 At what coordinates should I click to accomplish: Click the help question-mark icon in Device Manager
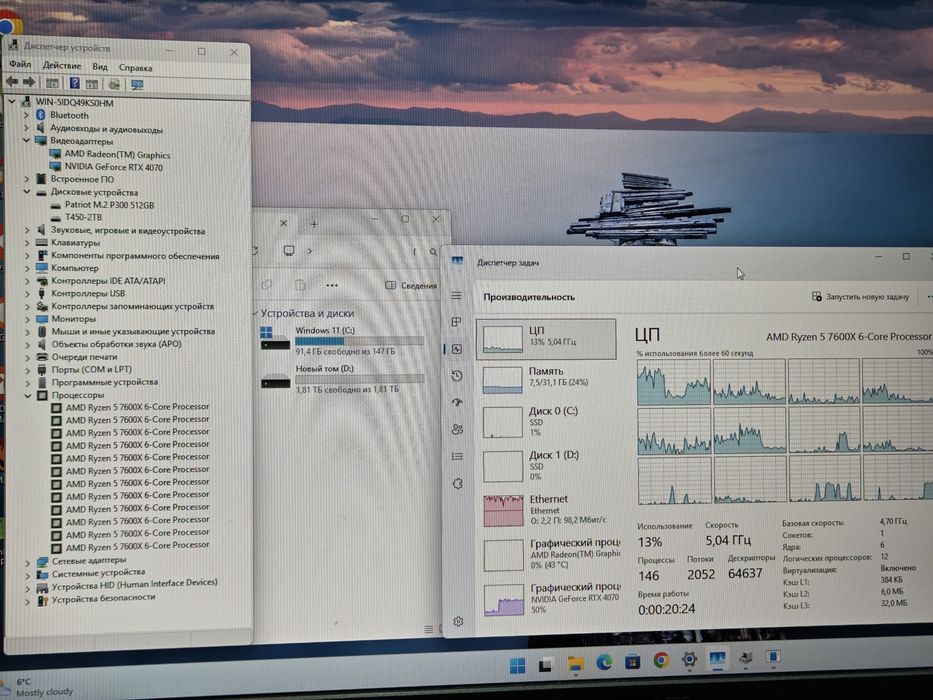point(74,83)
